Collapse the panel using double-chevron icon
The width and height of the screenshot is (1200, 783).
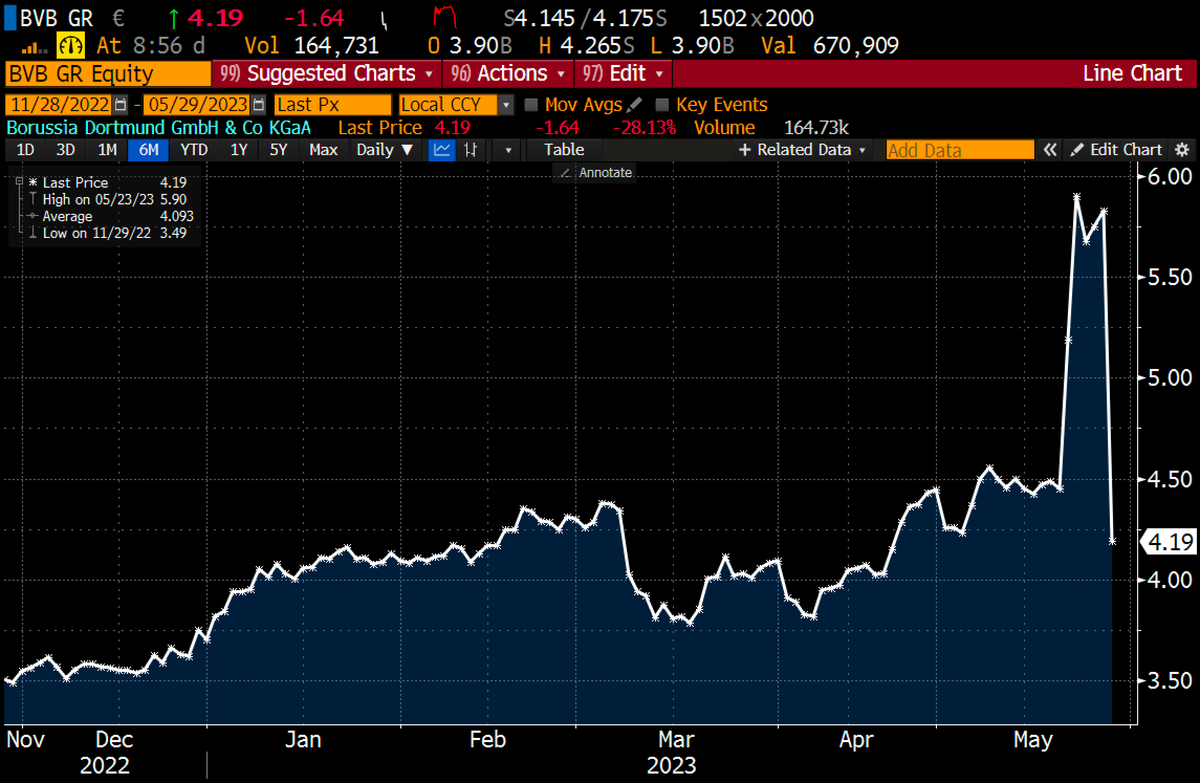1049,149
